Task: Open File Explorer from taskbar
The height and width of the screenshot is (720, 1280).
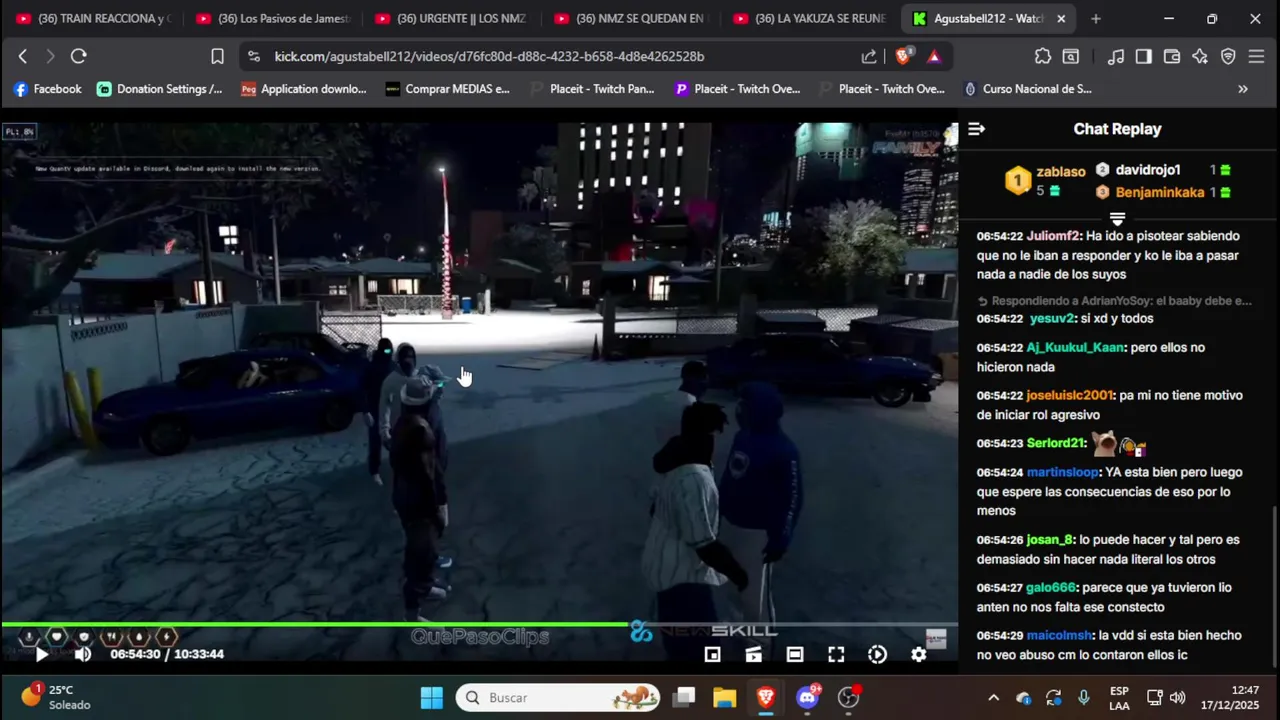Action: pos(724,697)
